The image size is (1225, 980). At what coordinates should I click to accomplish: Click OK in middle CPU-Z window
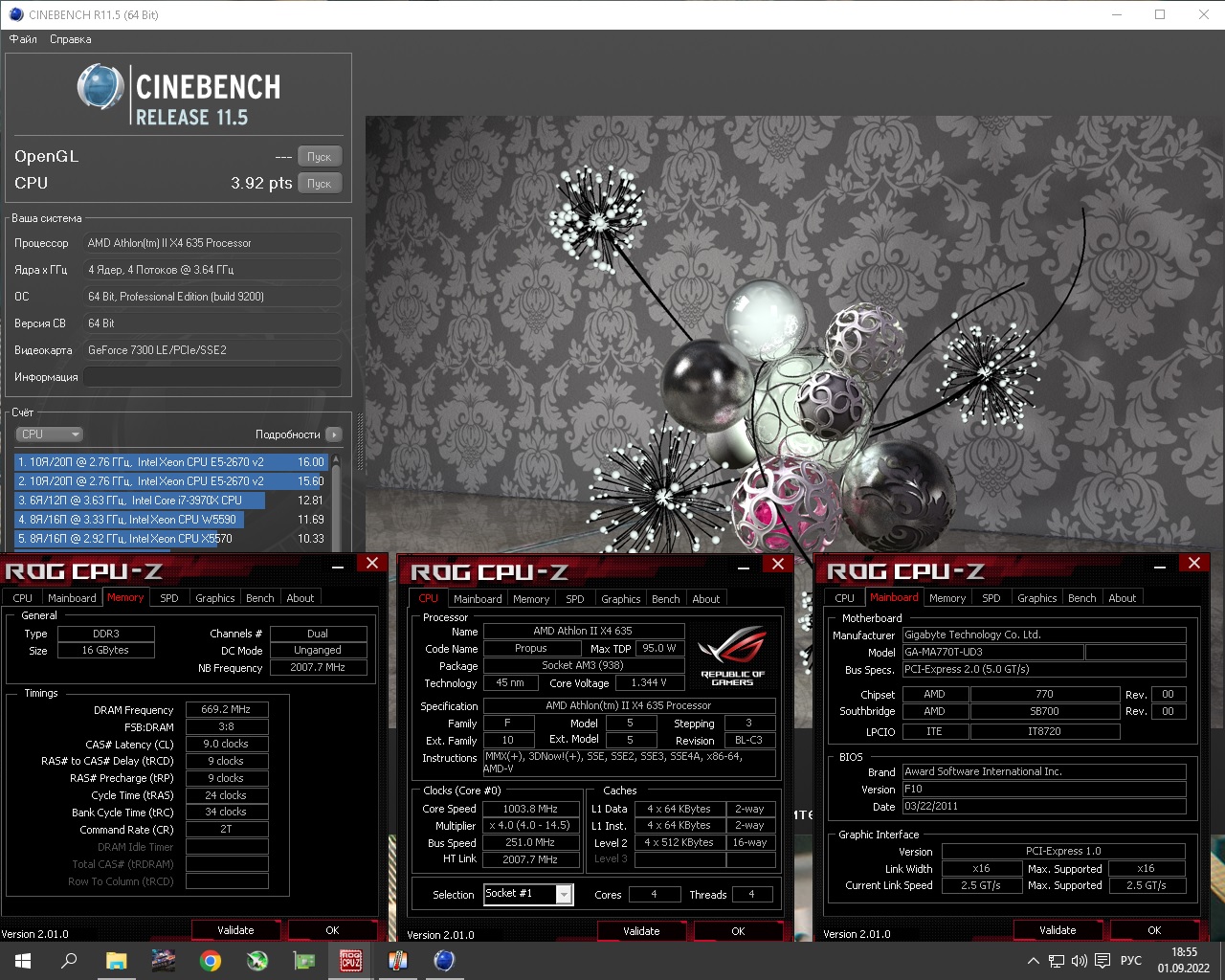tap(738, 931)
